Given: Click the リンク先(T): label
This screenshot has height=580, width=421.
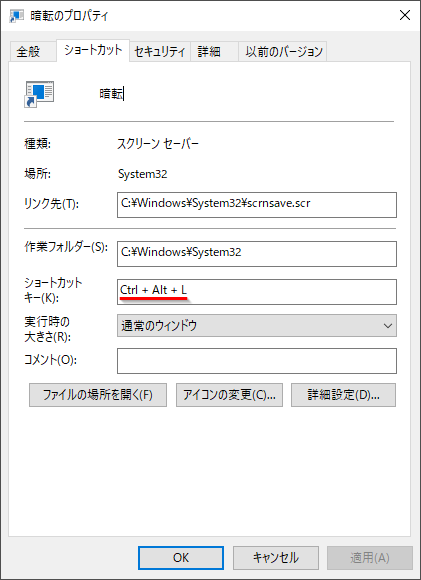Looking at the screenshot, I should pos(51,203).
